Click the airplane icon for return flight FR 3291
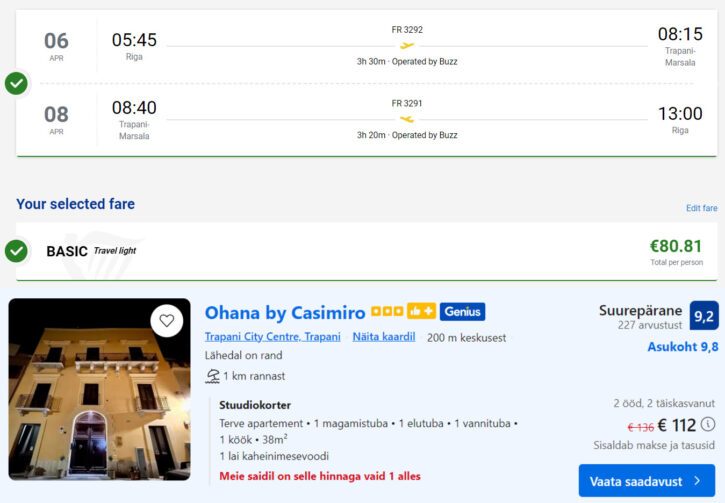This screenshot has width=725, height=503. (x=407, y=119)
